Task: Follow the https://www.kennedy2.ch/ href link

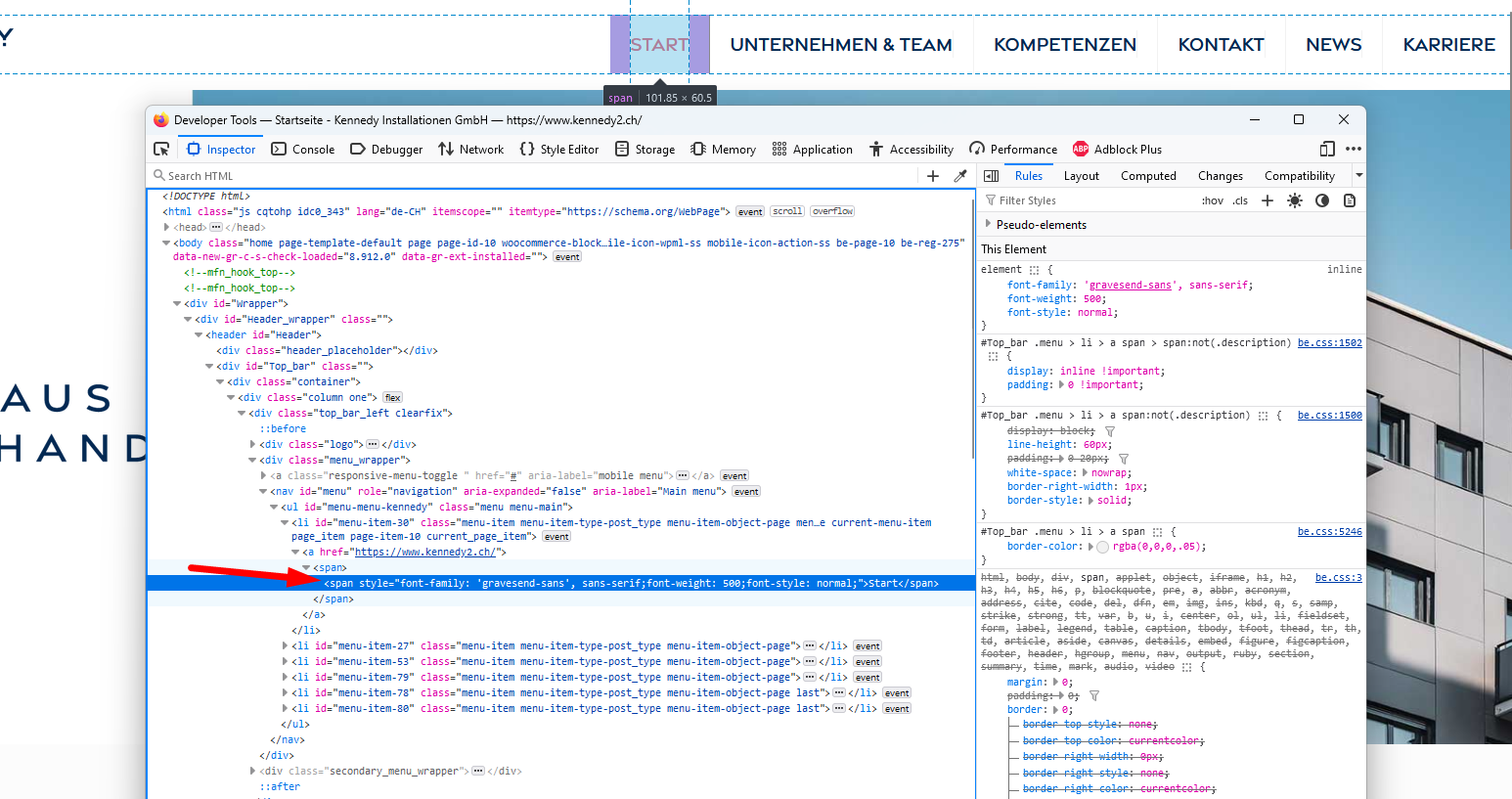Action: (425, 553)
